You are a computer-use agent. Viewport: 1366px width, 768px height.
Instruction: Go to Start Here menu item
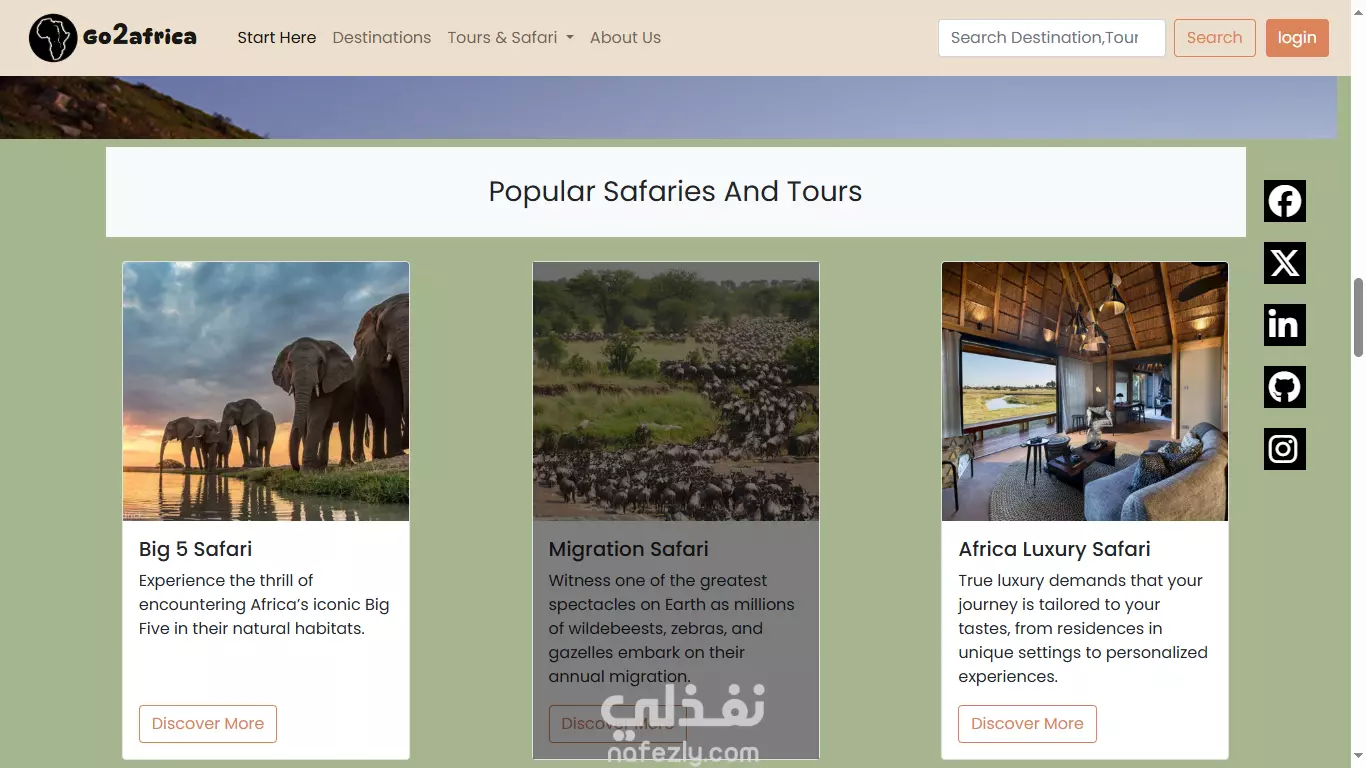tap(277, 38)
